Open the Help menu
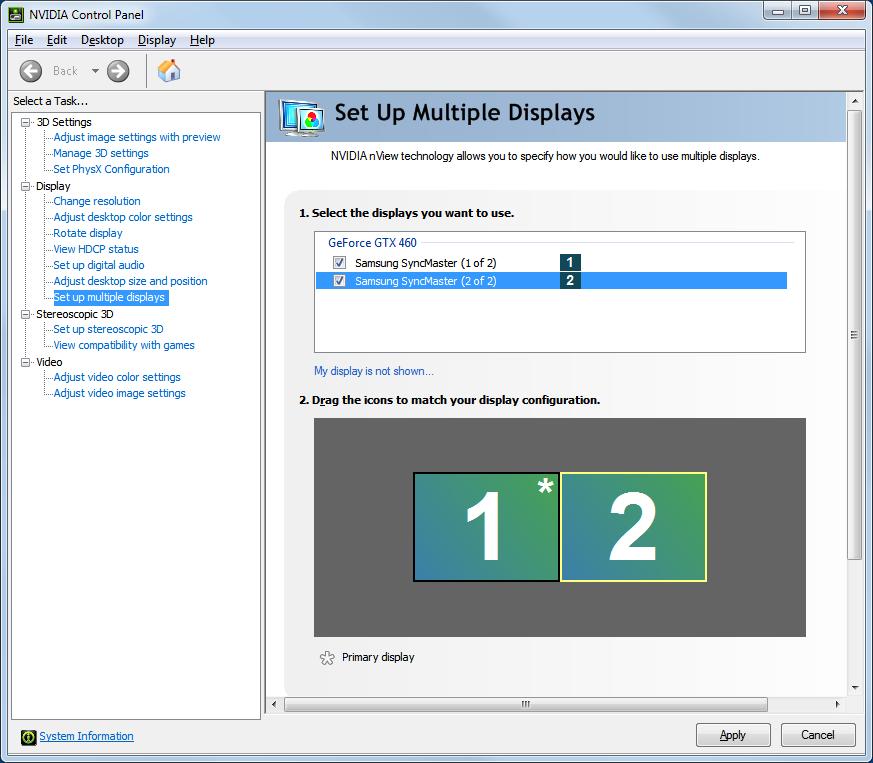This screenshot has height=763, width=873. pos(202,40)
